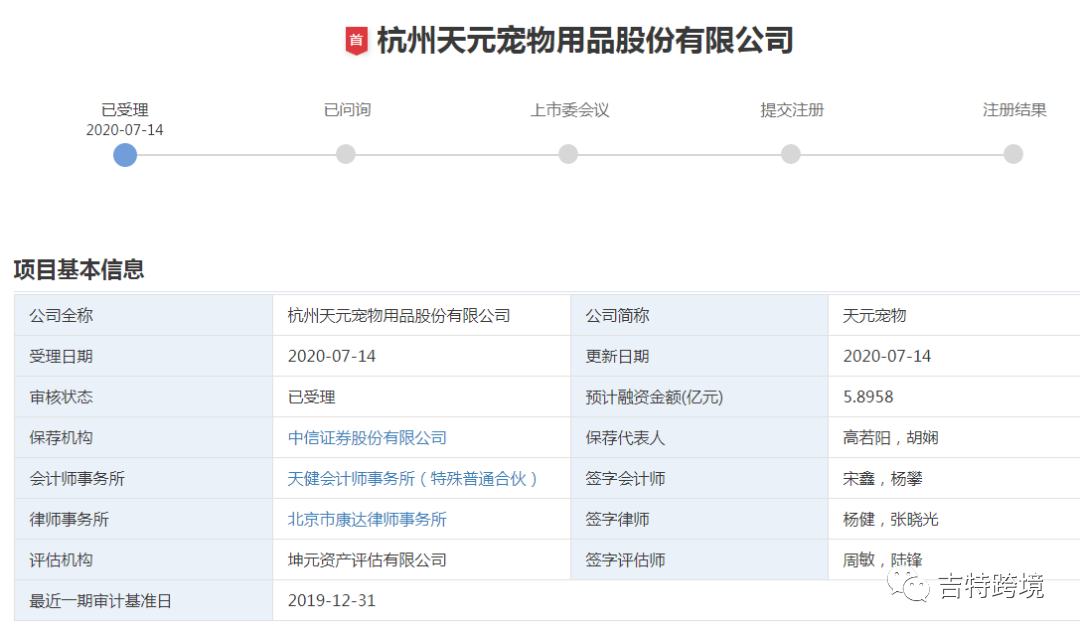Select the blue 已受理 timeline dot
This screenshot has width=1080, height=634.
(x=124, y=155)
